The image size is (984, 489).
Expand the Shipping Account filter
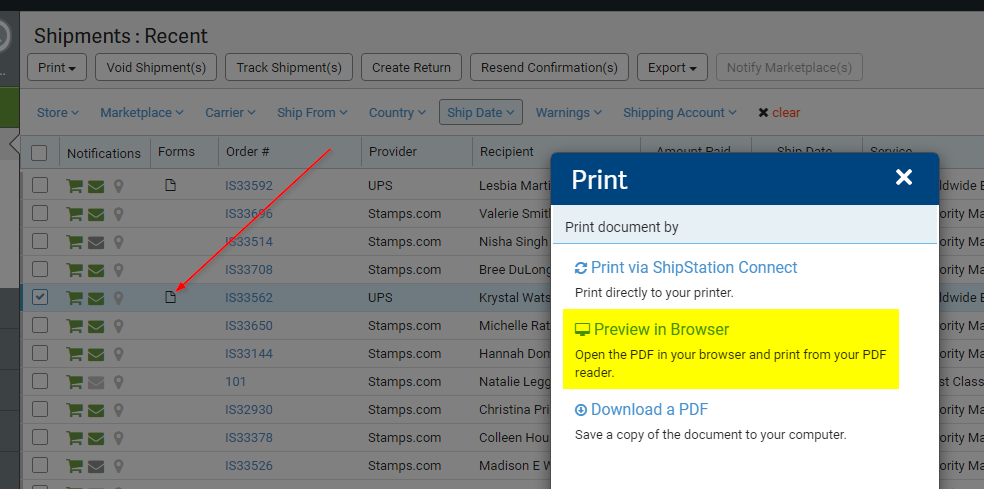[680, 113]
